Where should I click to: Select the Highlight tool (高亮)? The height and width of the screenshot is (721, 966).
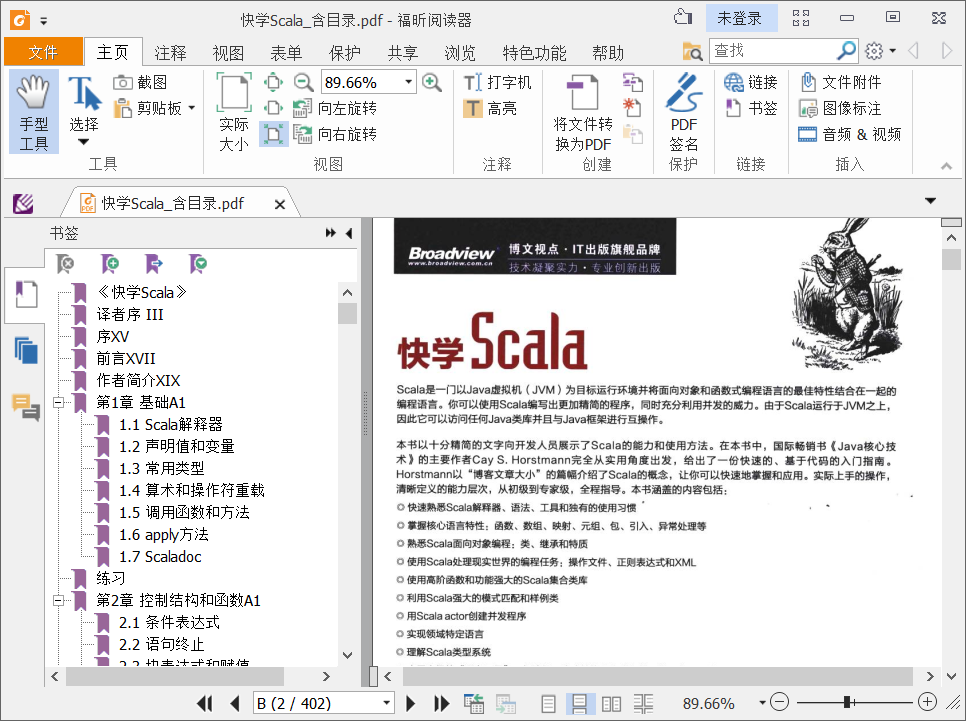pos(490,108)
